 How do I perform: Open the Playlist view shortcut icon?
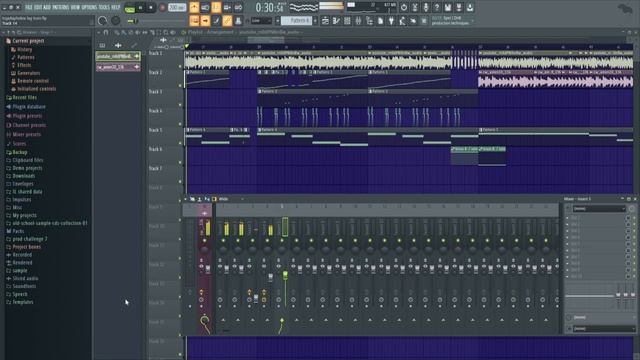coord(325,21)
